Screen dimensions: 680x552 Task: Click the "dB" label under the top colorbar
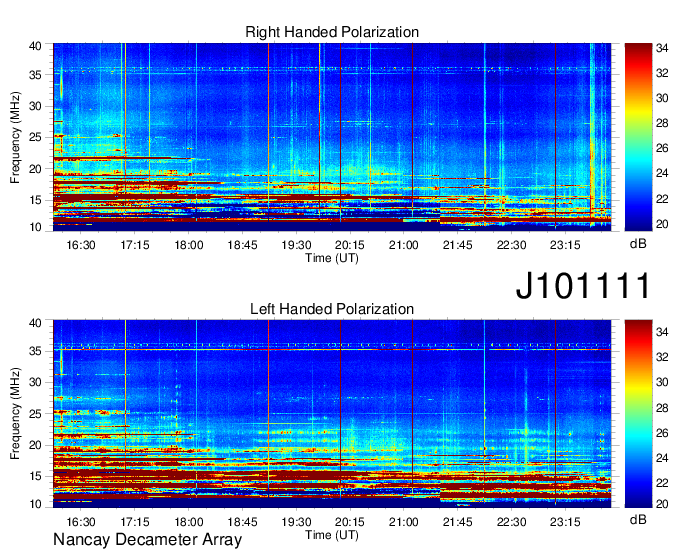[x=638, y=244]
